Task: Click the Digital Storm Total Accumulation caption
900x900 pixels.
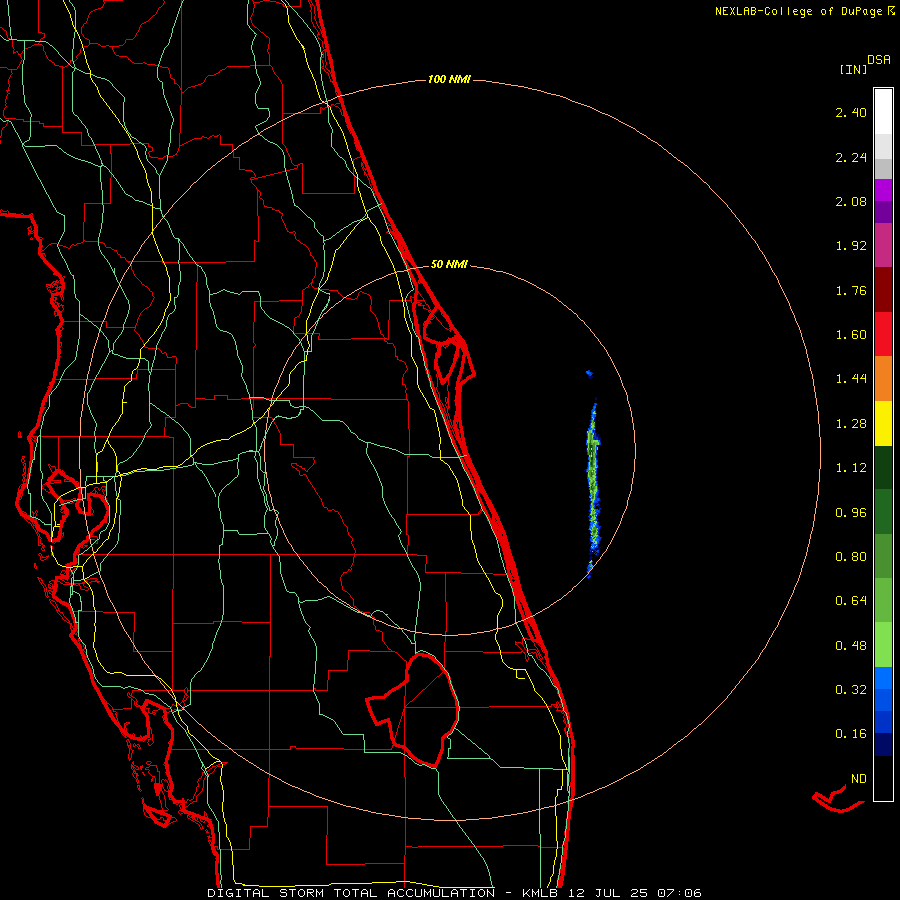Action: (x=454, y=893)
